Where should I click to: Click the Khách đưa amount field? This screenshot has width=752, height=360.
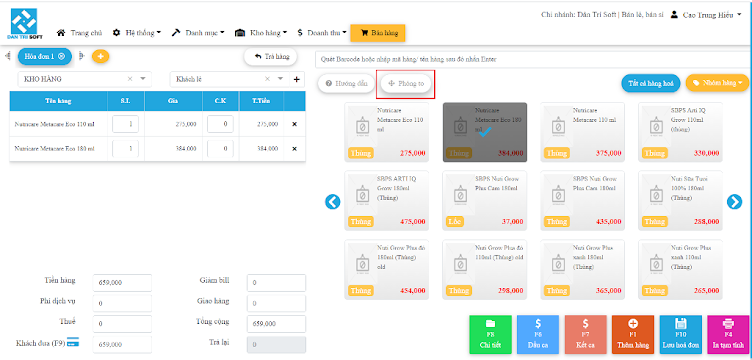[x=122, y=344]
